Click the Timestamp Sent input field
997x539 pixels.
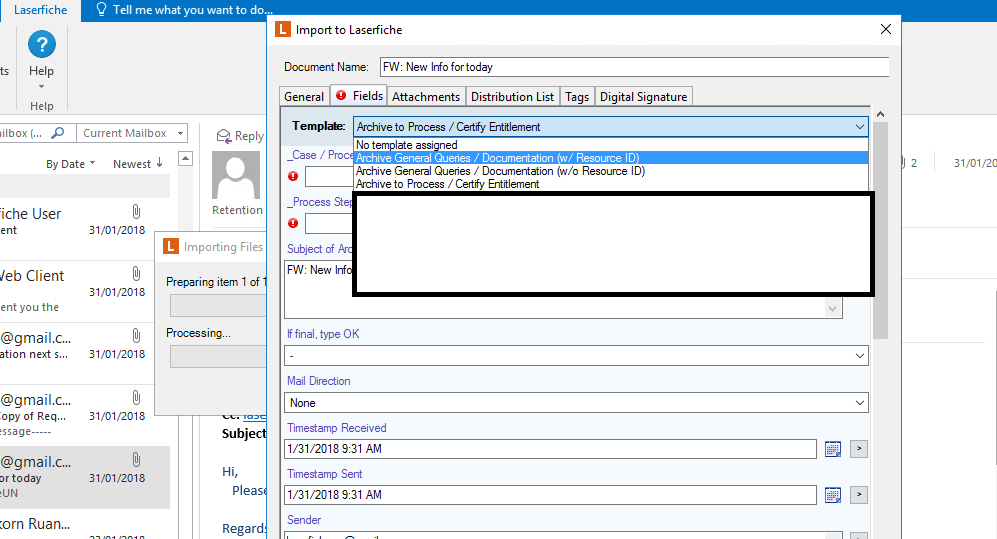point(550,495)
